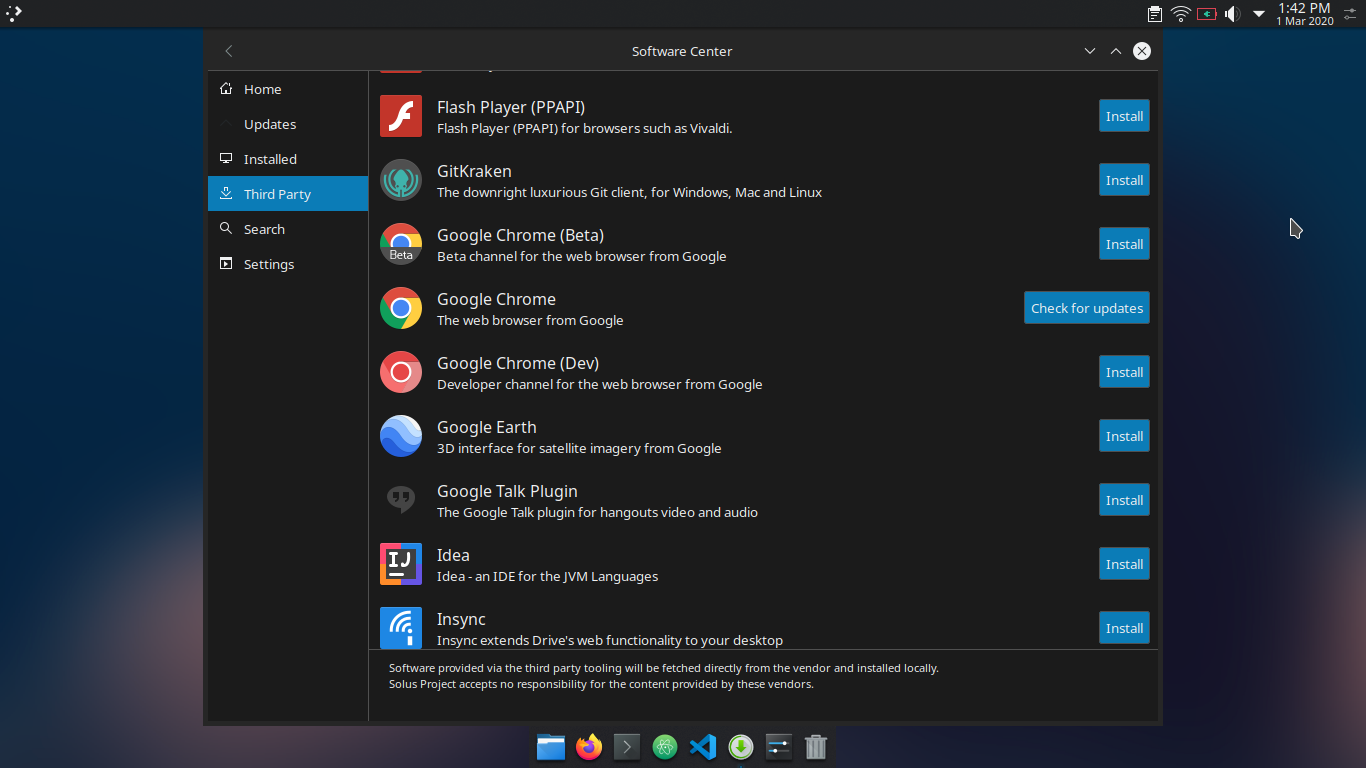
Task: Check for updates for Google Chrome
Action: pos(1087,308)
